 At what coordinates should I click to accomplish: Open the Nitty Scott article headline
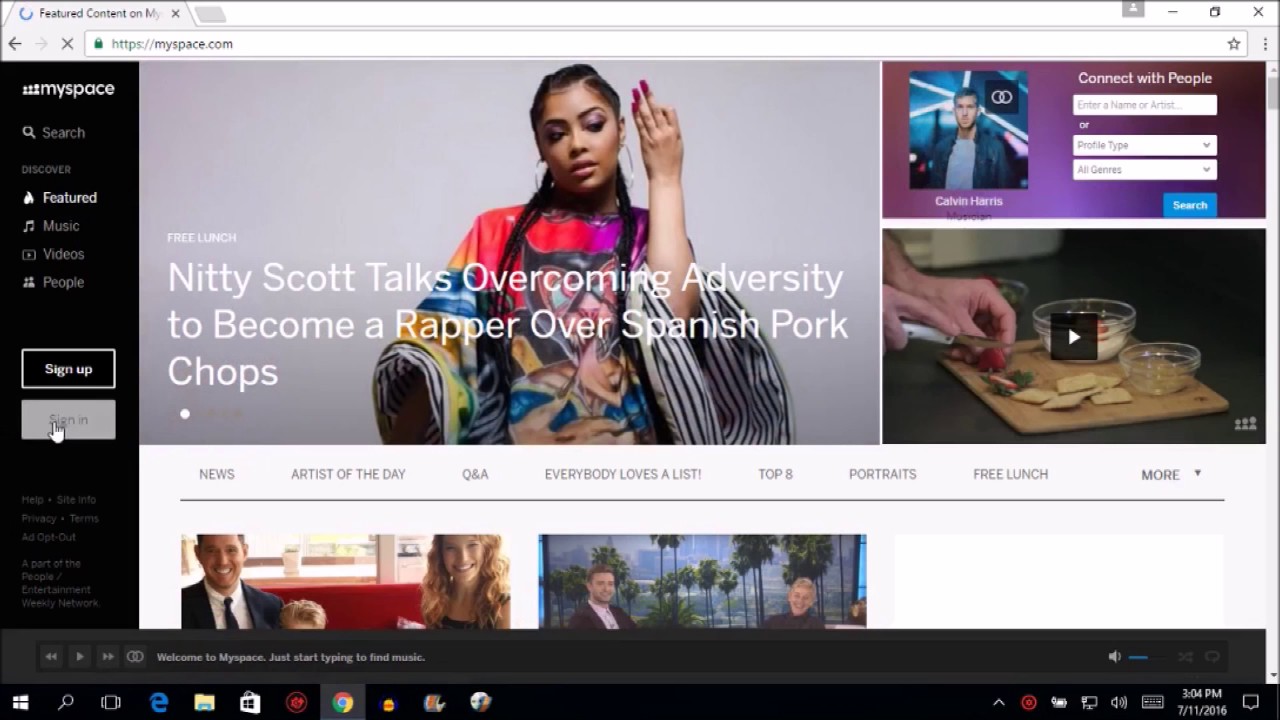(x=508, y=325)
